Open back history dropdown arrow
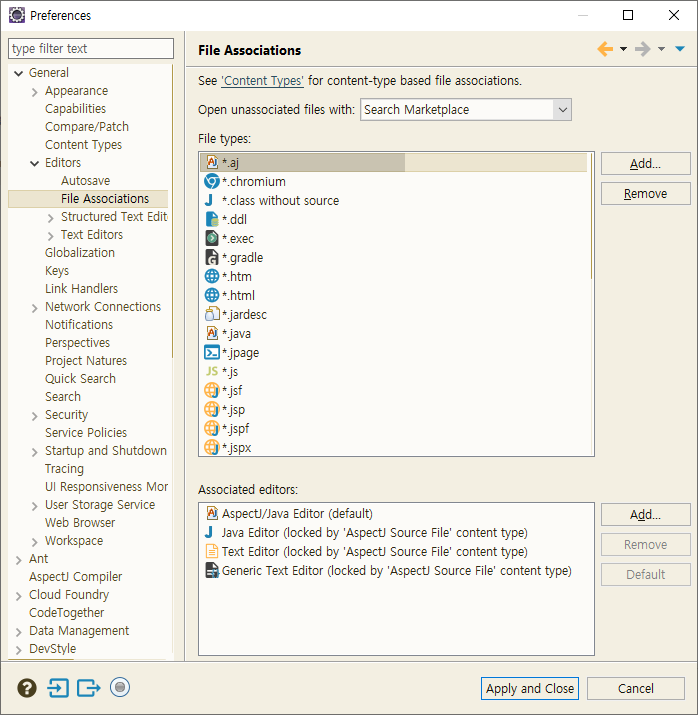 pos(623,49)
